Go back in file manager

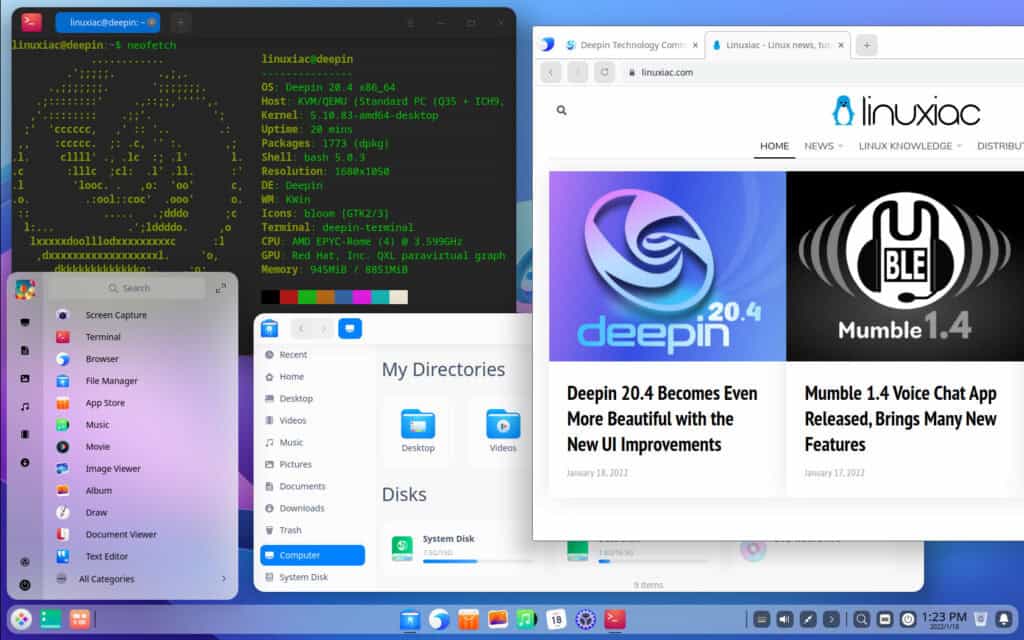click(x=301, y=328)
